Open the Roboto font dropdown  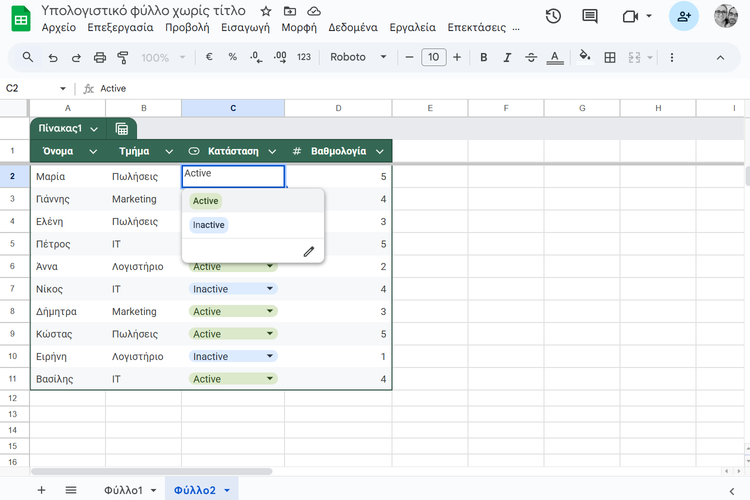(x=358, y=57)
